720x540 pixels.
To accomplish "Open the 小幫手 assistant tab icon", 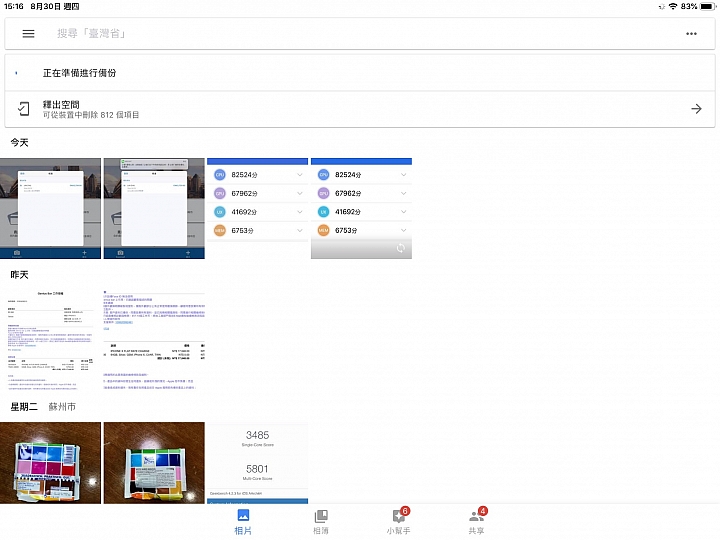I will click(x=398, y=516).
